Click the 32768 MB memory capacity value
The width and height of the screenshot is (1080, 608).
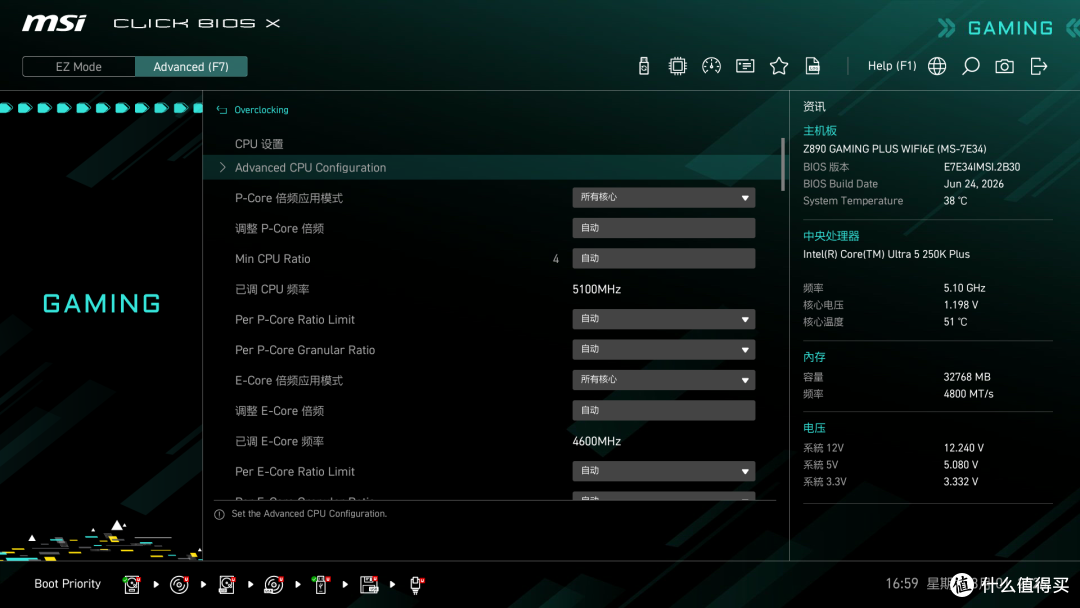966,377
